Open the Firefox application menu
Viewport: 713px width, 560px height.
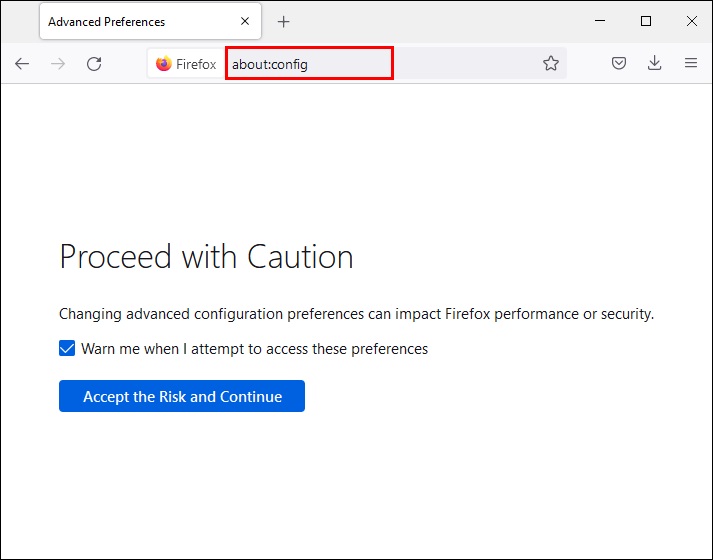coord(691,64)
